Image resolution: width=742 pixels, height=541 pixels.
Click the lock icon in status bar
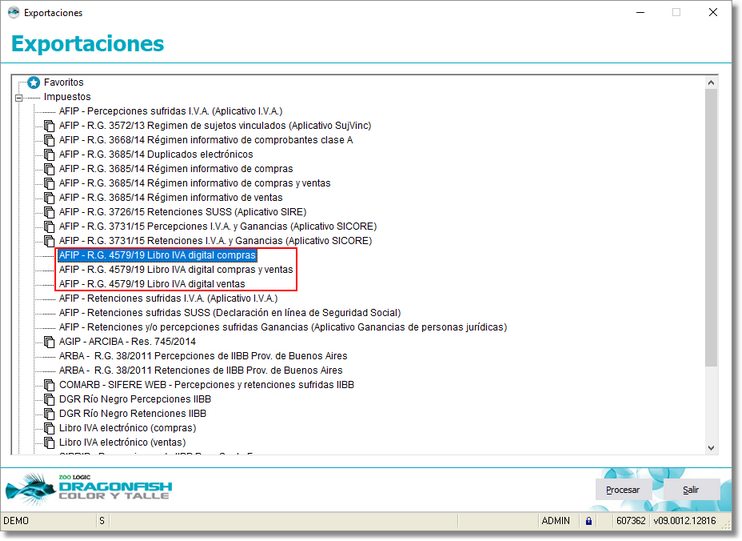[x=588, y=521]
